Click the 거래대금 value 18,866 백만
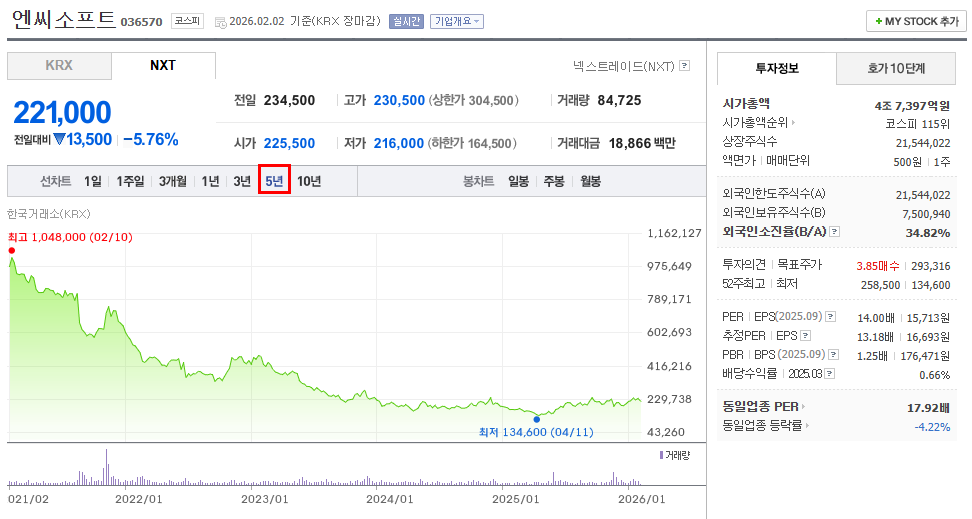Viewport: 972px width, 519px height. (642, 143)
